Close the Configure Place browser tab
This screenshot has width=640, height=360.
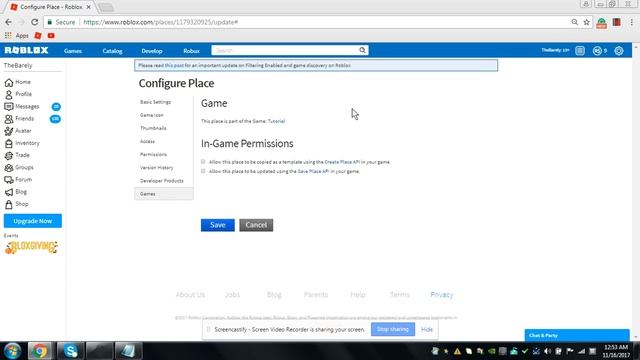pyautogui.click(x=88, y=7)
